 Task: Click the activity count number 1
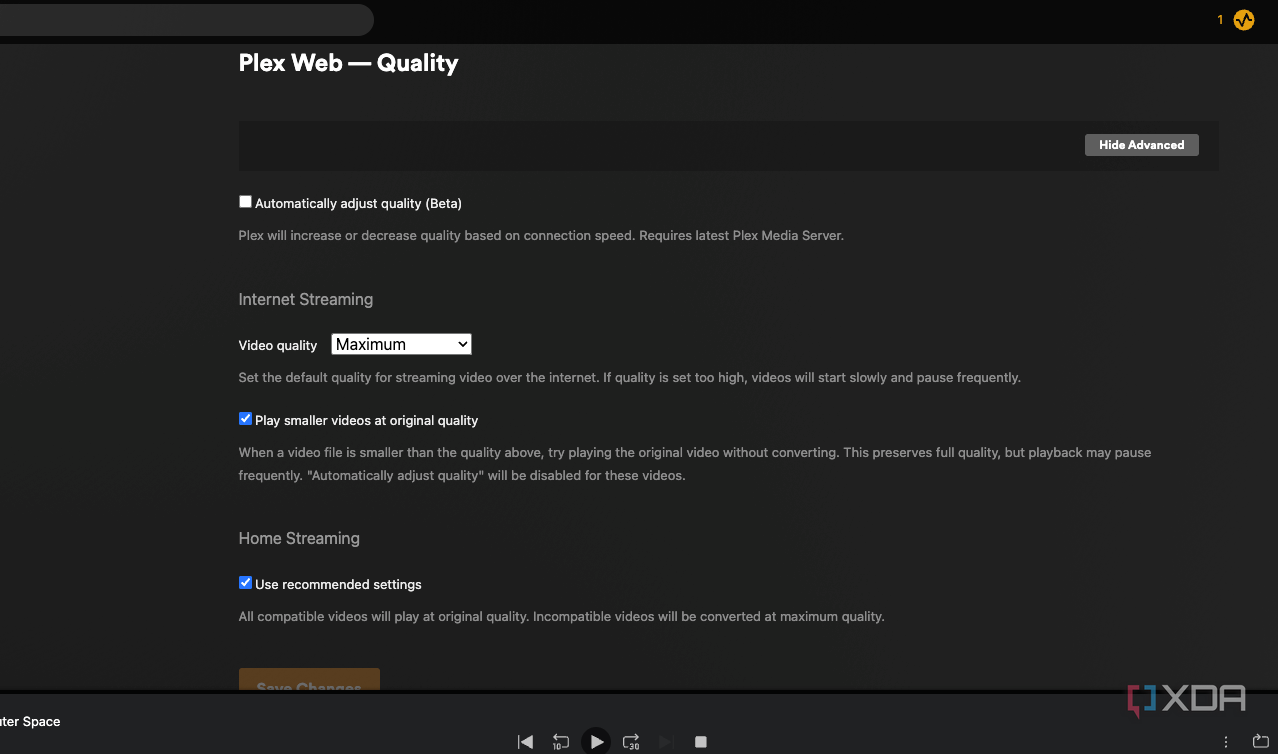coord(1220,20)
